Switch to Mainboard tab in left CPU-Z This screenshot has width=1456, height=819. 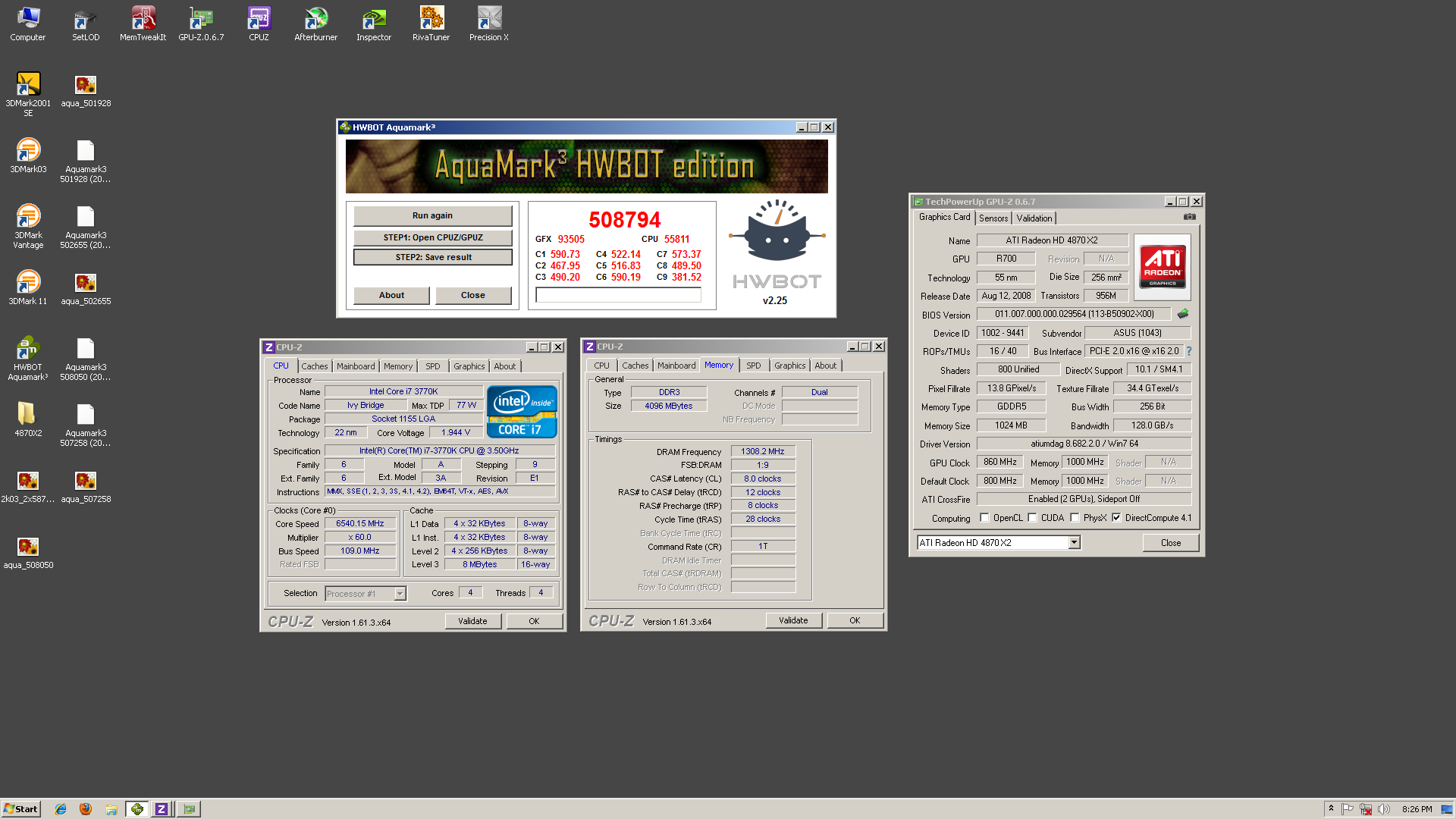pos(356,366)
